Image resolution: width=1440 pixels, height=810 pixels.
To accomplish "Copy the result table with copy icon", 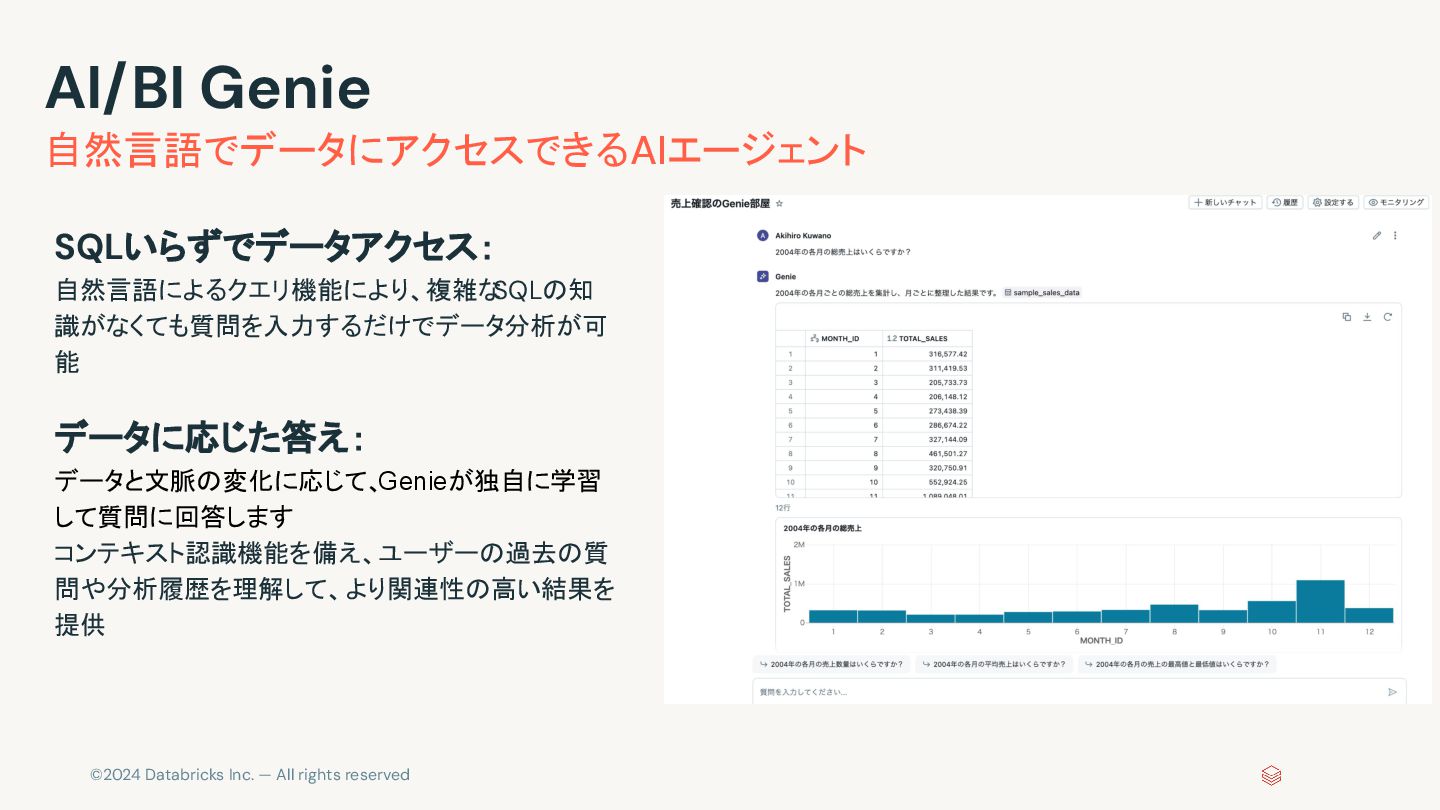I will coord(1346,317).
